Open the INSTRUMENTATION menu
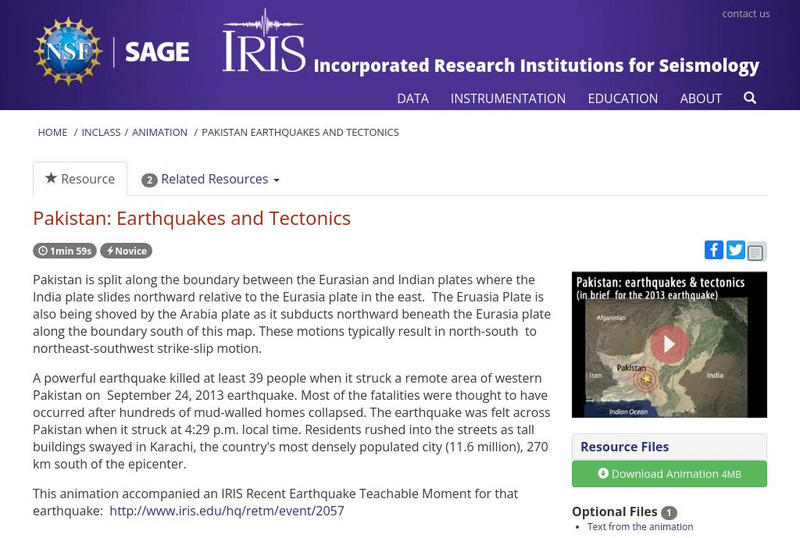The height and width of the screenshot is (538, 800). 508,99
